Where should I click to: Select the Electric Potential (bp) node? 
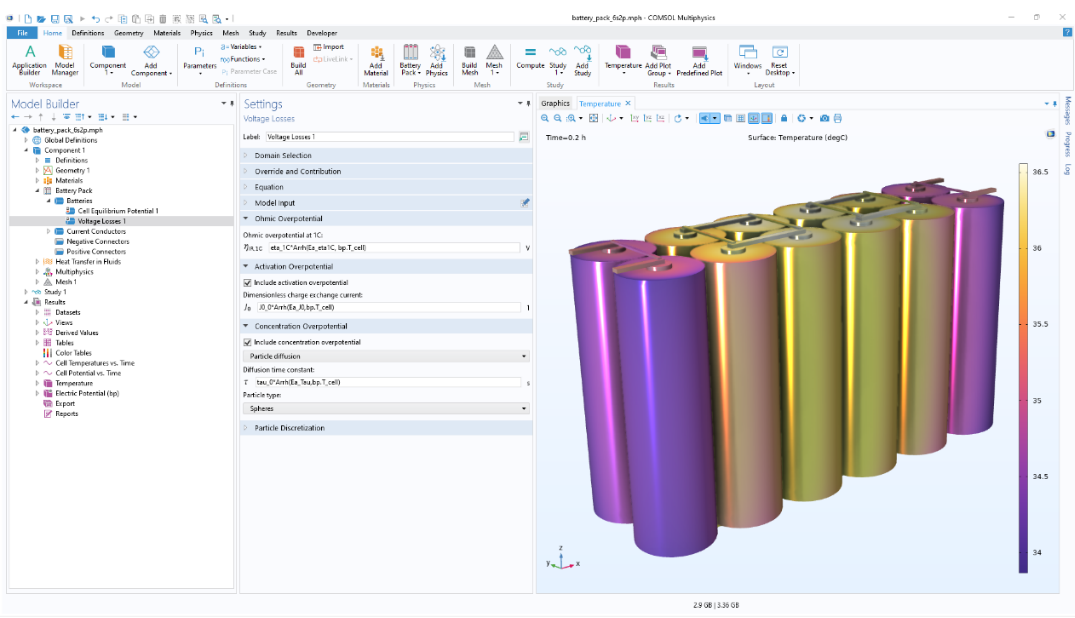[x=87, y=394]
